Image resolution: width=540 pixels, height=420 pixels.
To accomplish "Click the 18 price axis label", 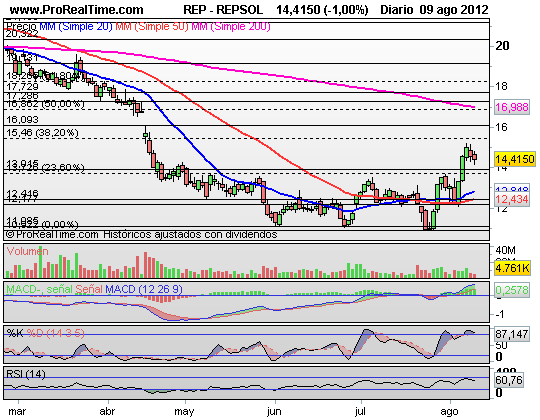I will pyautogui.click(x=501, y=86).
